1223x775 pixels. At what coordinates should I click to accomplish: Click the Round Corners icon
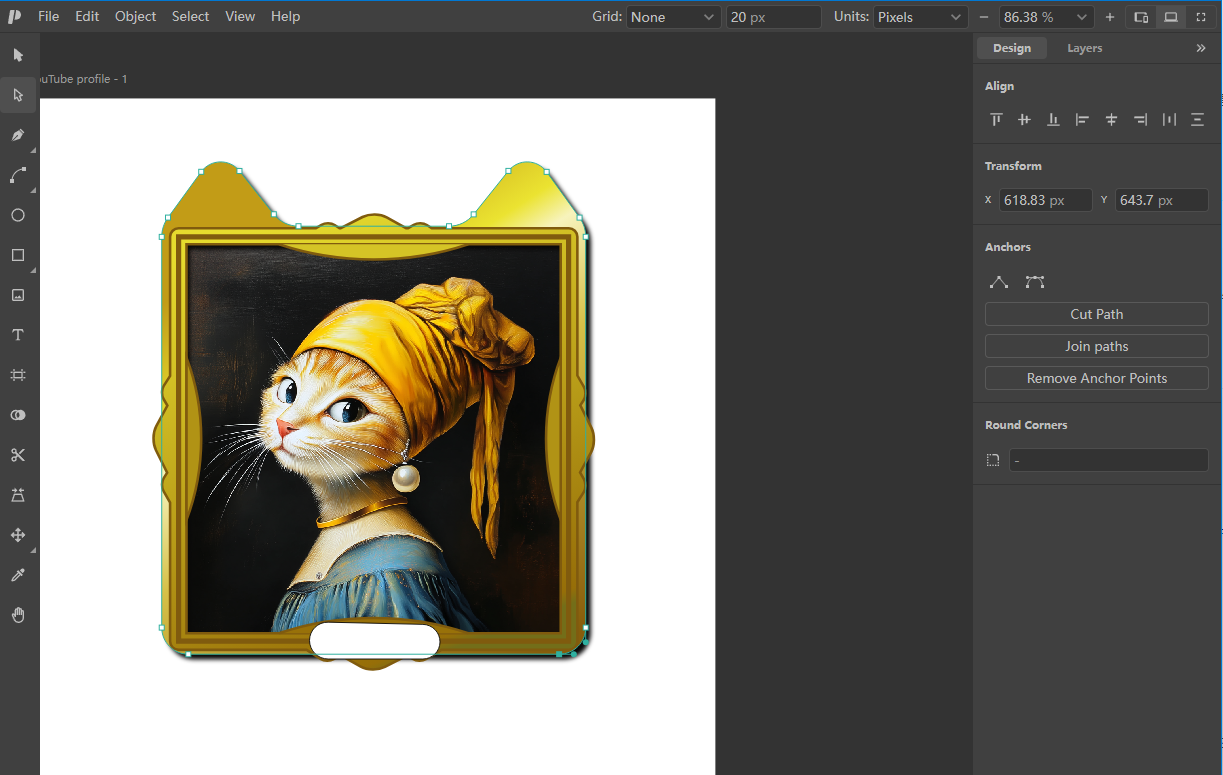993,460
